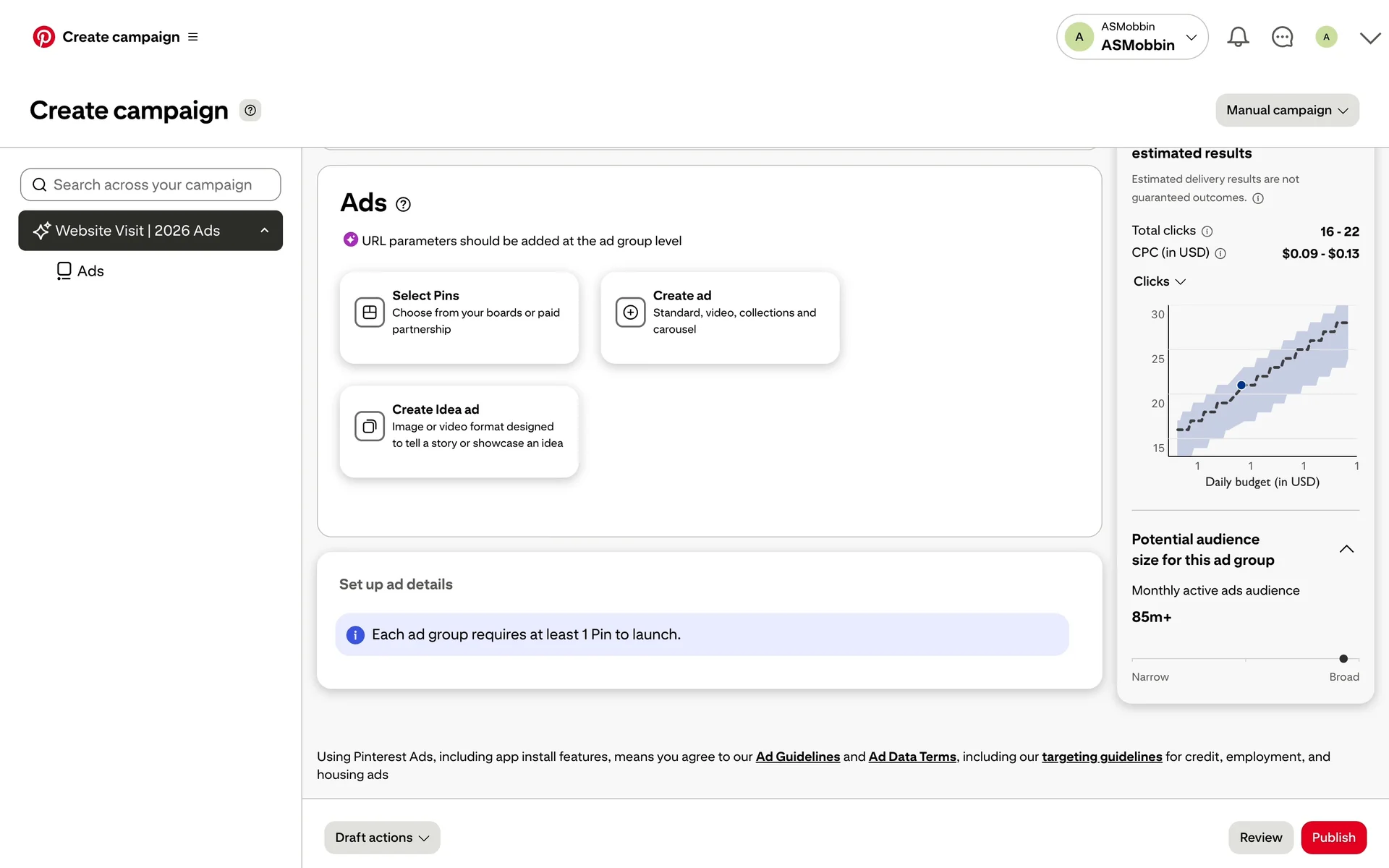This screenshot has width=1389, height=868.
Task: Expand the Draft actions menu
Action: coord(382,837)
